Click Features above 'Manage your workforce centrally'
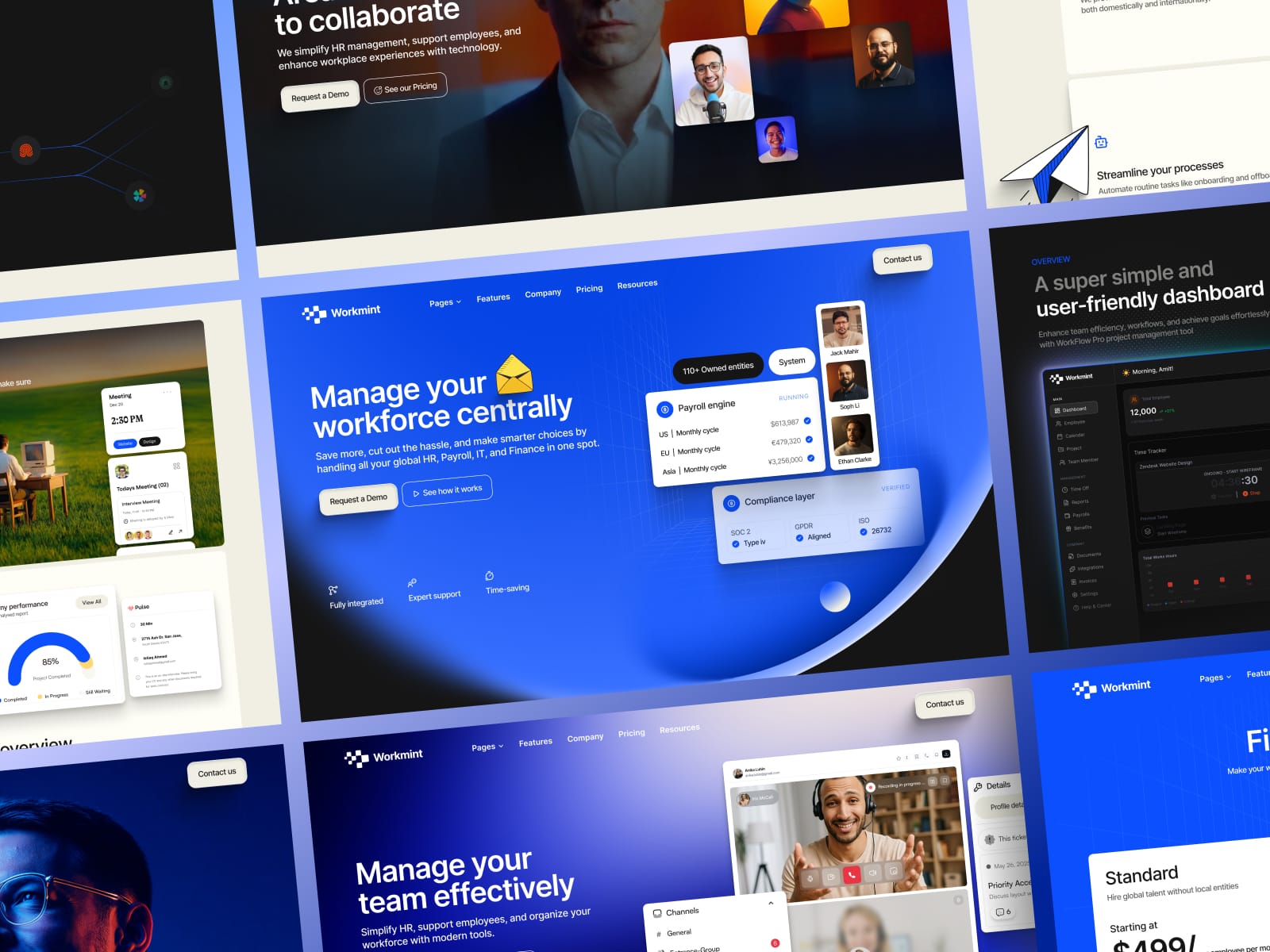Viewport: 1270px width, 952px height. [493, 297]
